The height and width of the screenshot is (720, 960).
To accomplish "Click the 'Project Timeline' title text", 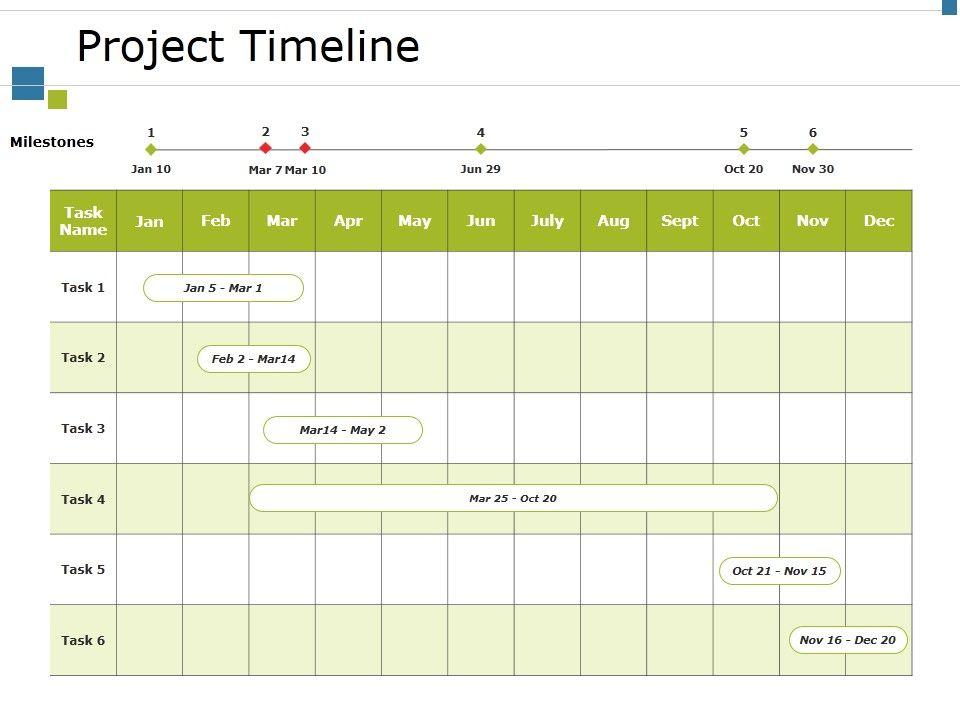I will (x=248, y=46).
